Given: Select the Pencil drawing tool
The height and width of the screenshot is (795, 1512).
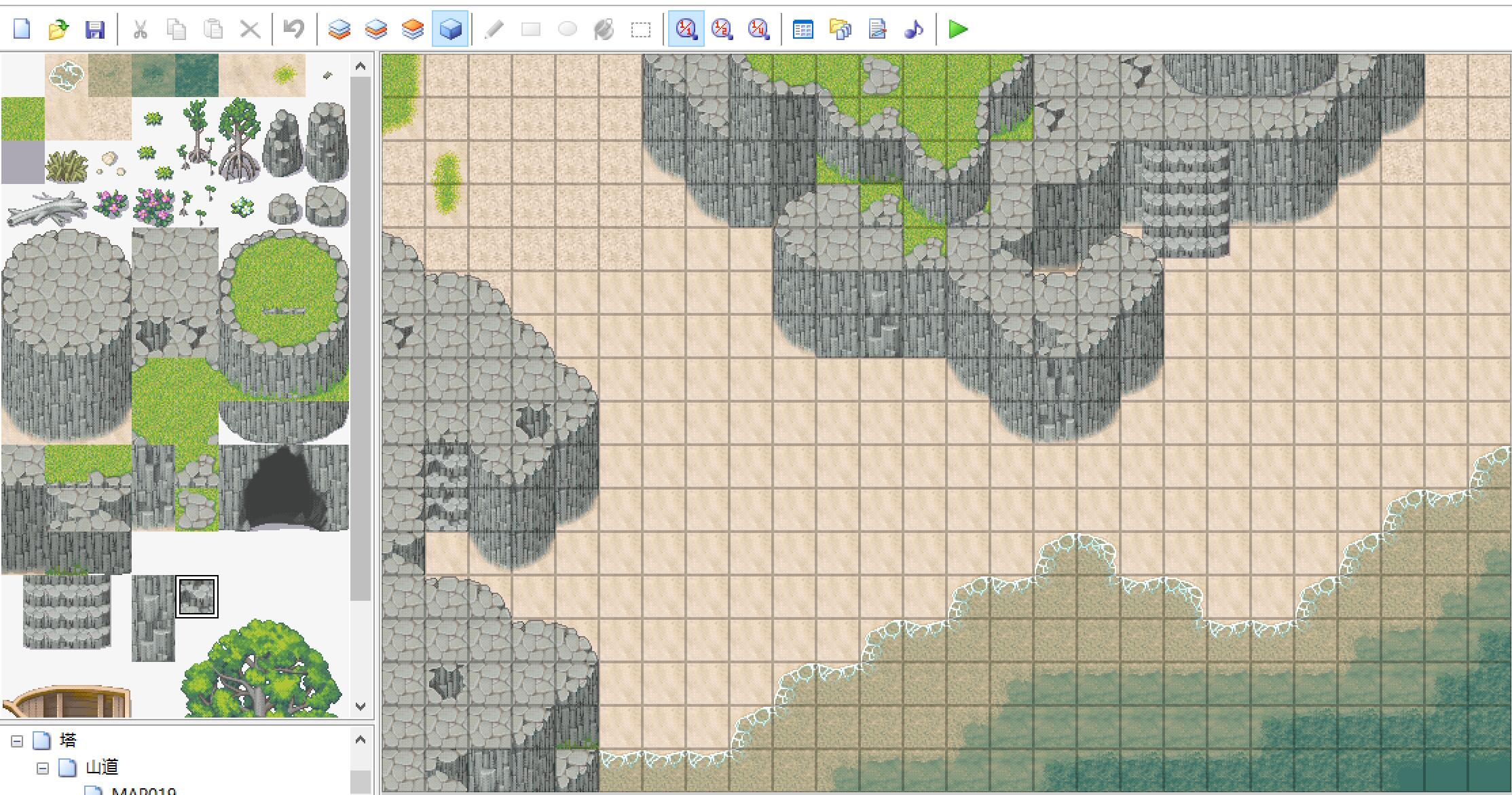Looking at the screenshot, I should point(494,29).
